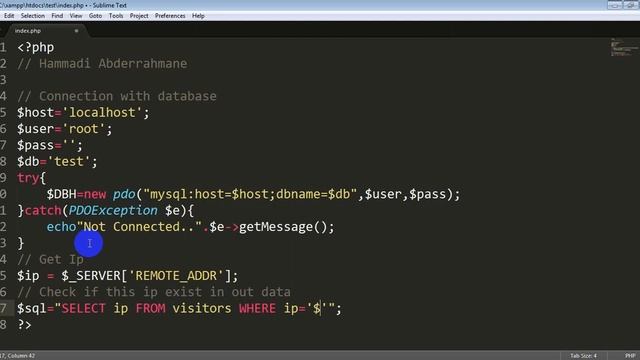Click on the $pass variable line

[x=50, y=145]
